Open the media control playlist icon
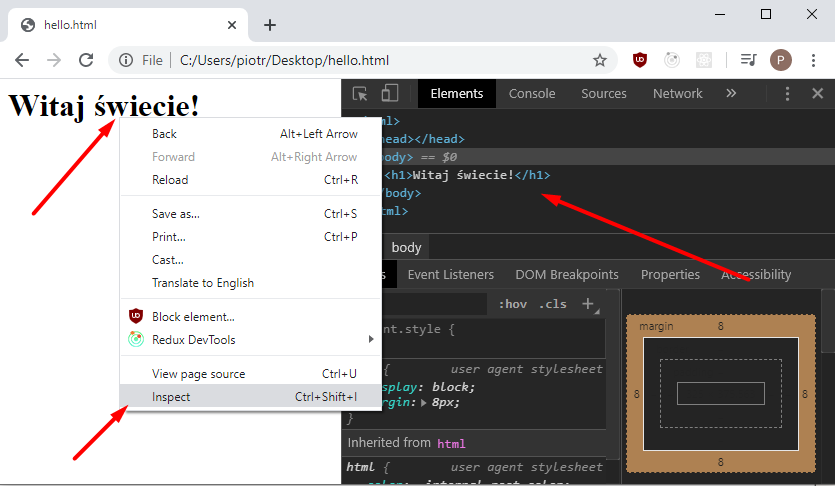This screenshot has height=486, width=835. click(749, 60)
